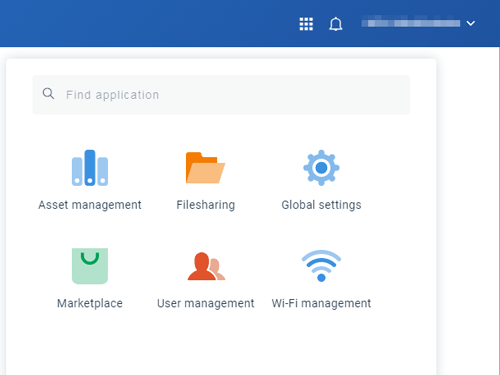
Task: Click the search magnifier icon
Action: click(x=48, y=94)
